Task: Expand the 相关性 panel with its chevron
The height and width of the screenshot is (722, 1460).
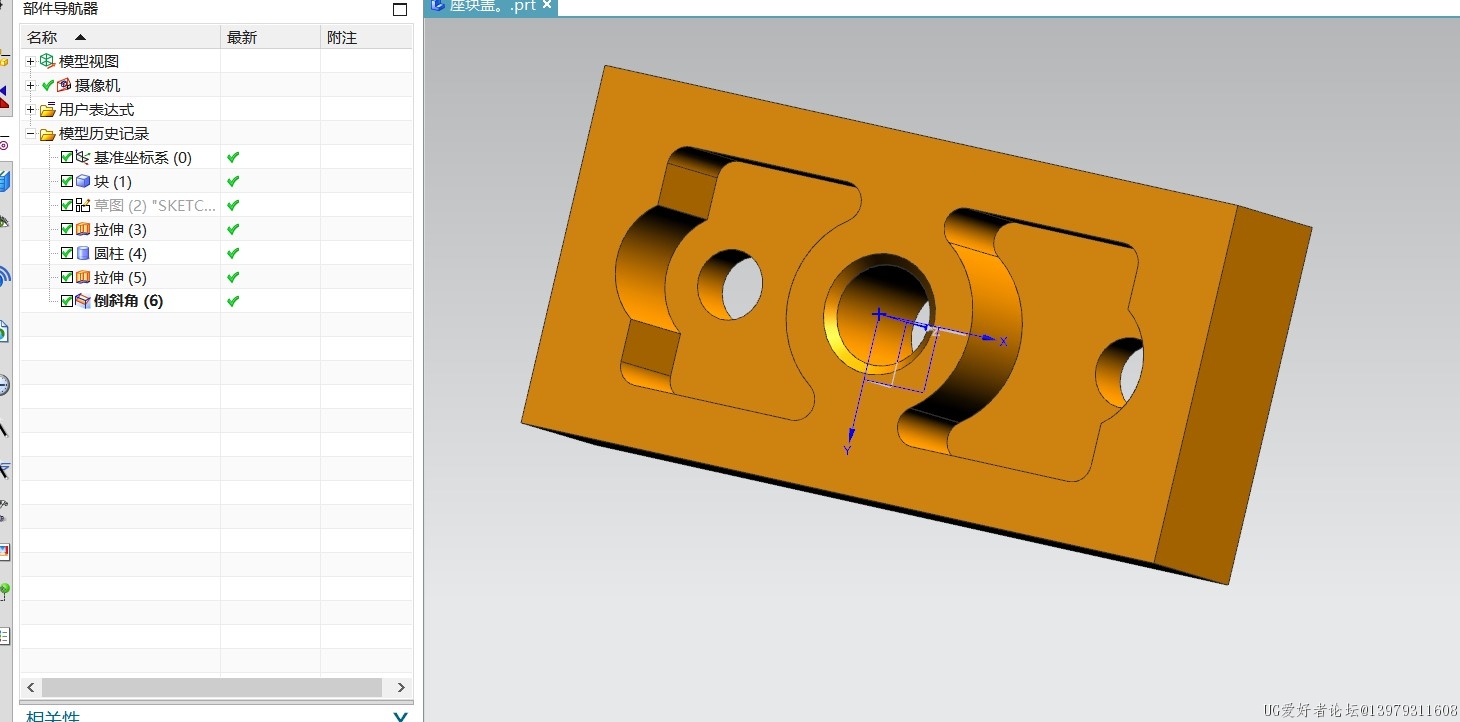Action: pos(400,716)
